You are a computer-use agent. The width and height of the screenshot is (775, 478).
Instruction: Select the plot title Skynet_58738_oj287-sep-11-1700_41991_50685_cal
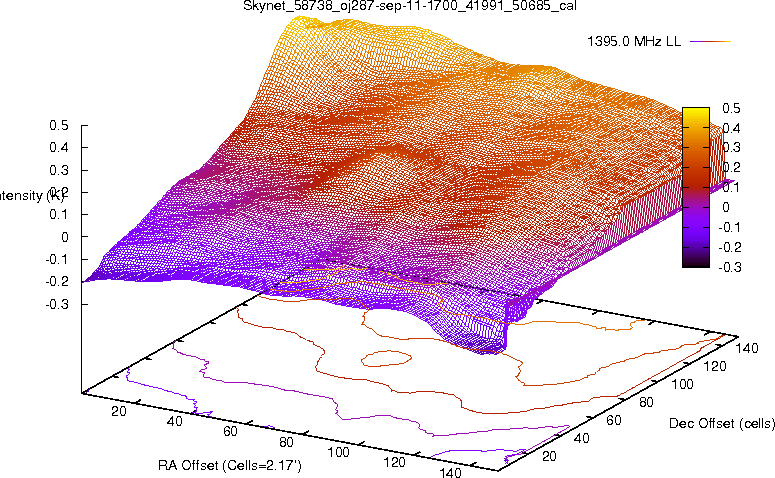pyautogui.click(x=410, y=6)
